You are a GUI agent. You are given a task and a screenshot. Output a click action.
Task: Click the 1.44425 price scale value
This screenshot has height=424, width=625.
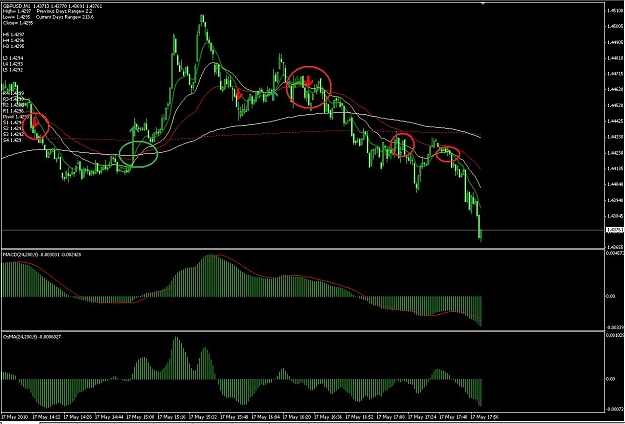[x=614, y=121]
